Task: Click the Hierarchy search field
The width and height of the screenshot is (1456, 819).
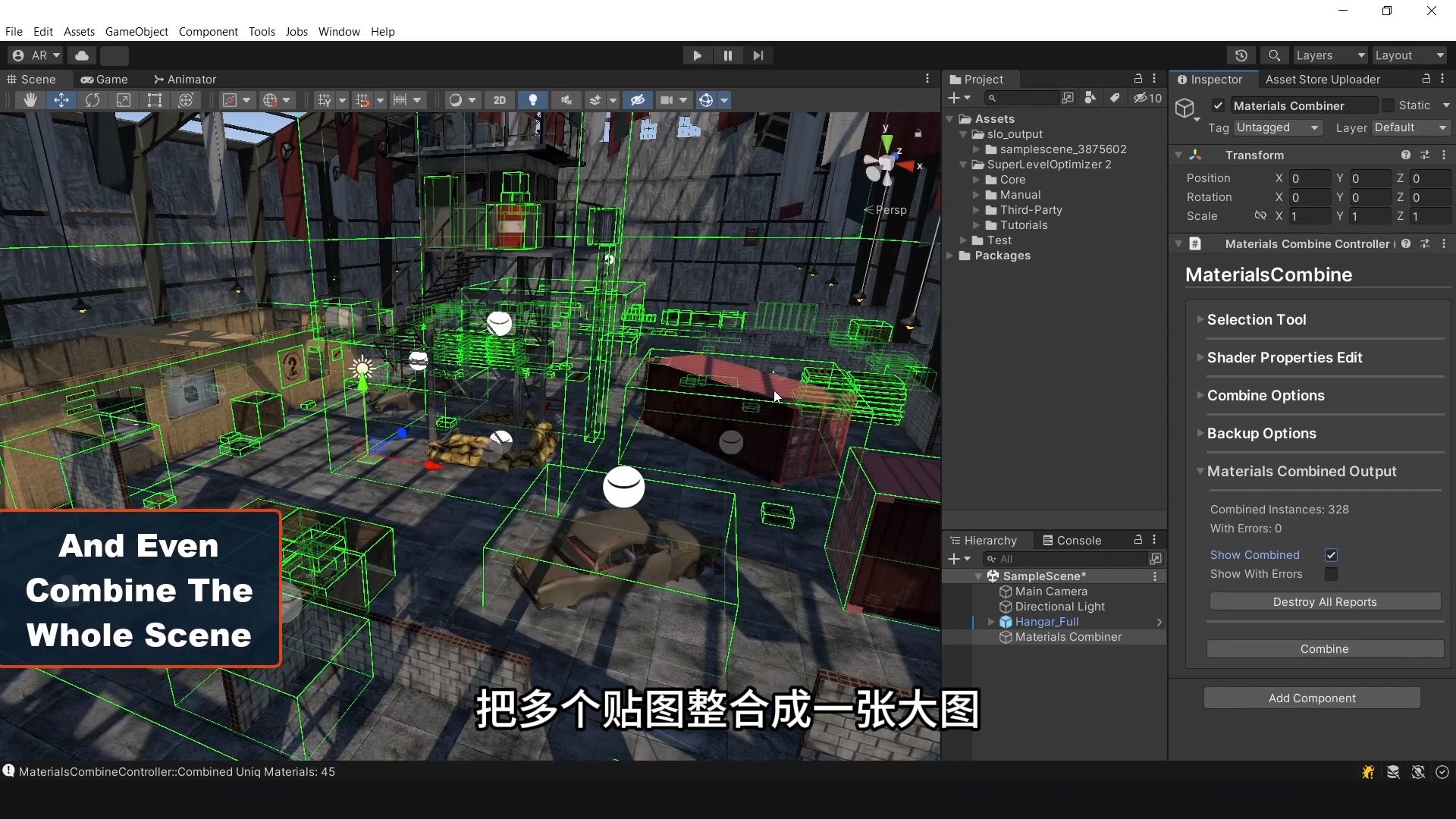Action: point(1065,559)
